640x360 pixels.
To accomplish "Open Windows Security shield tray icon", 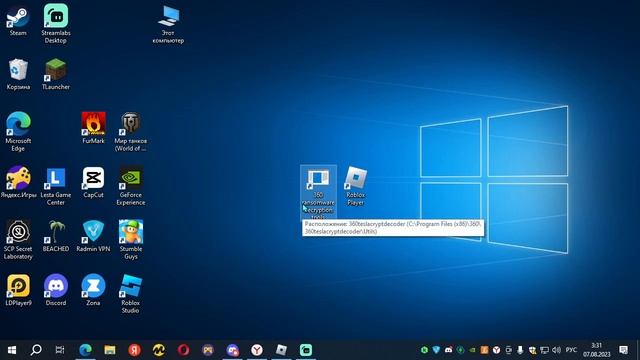I will pyautogui.click(x=532, y=350).
